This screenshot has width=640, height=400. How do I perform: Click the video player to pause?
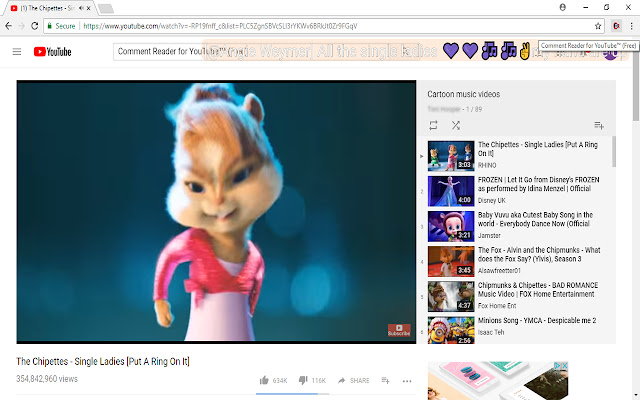(216, 212)
